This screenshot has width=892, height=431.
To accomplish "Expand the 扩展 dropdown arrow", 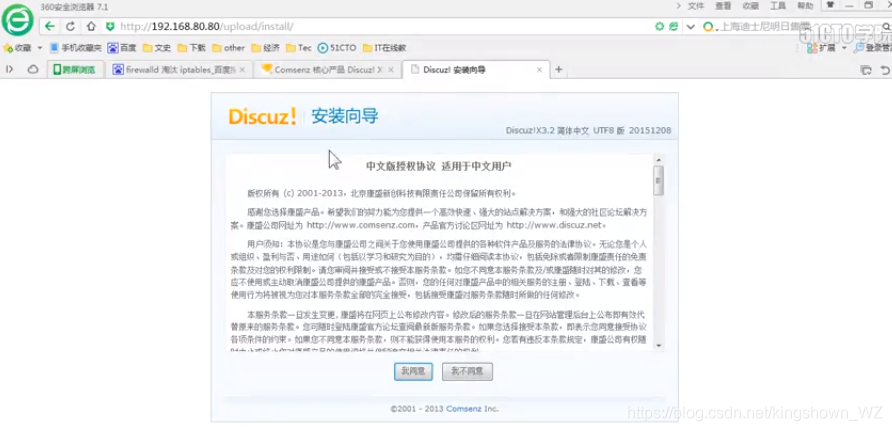I will click(844, 48).
